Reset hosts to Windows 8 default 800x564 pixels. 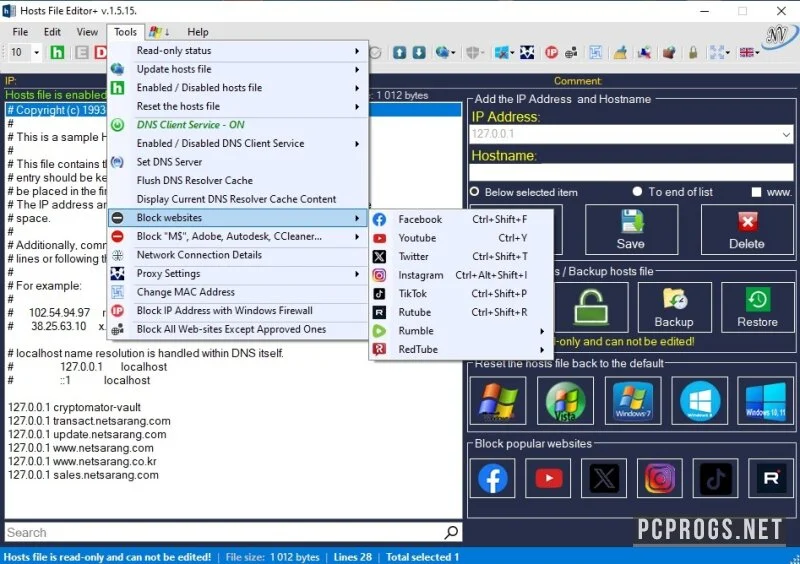click(699, 401)
